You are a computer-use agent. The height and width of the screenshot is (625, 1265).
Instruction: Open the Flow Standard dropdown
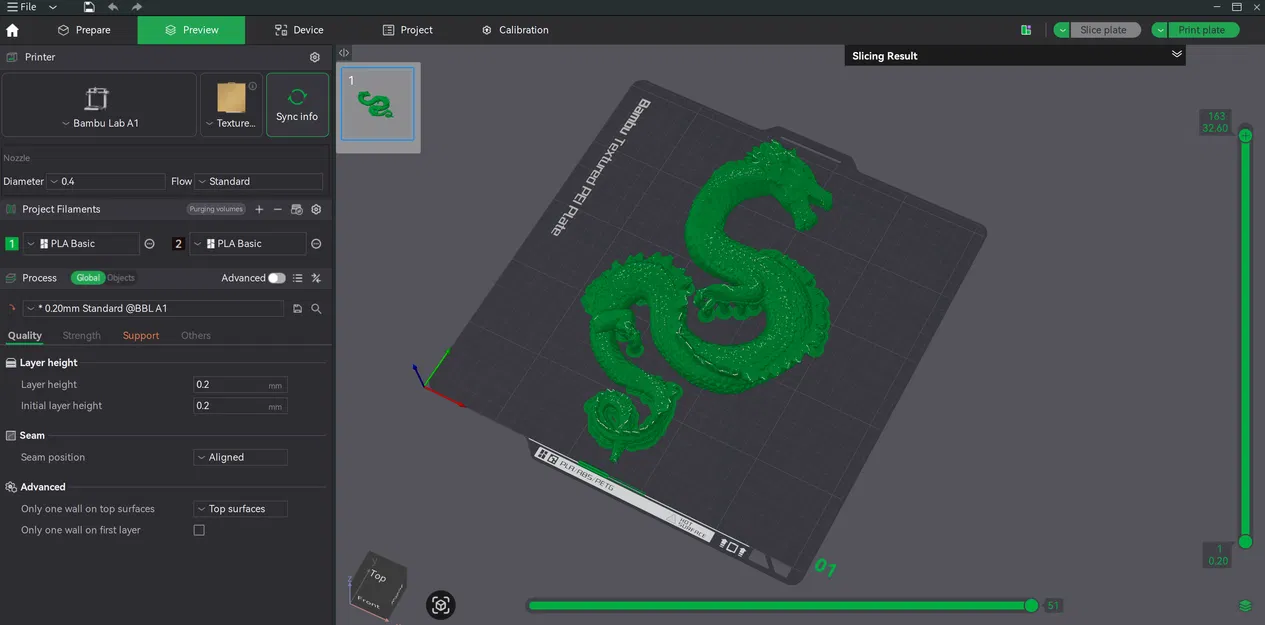259,181
